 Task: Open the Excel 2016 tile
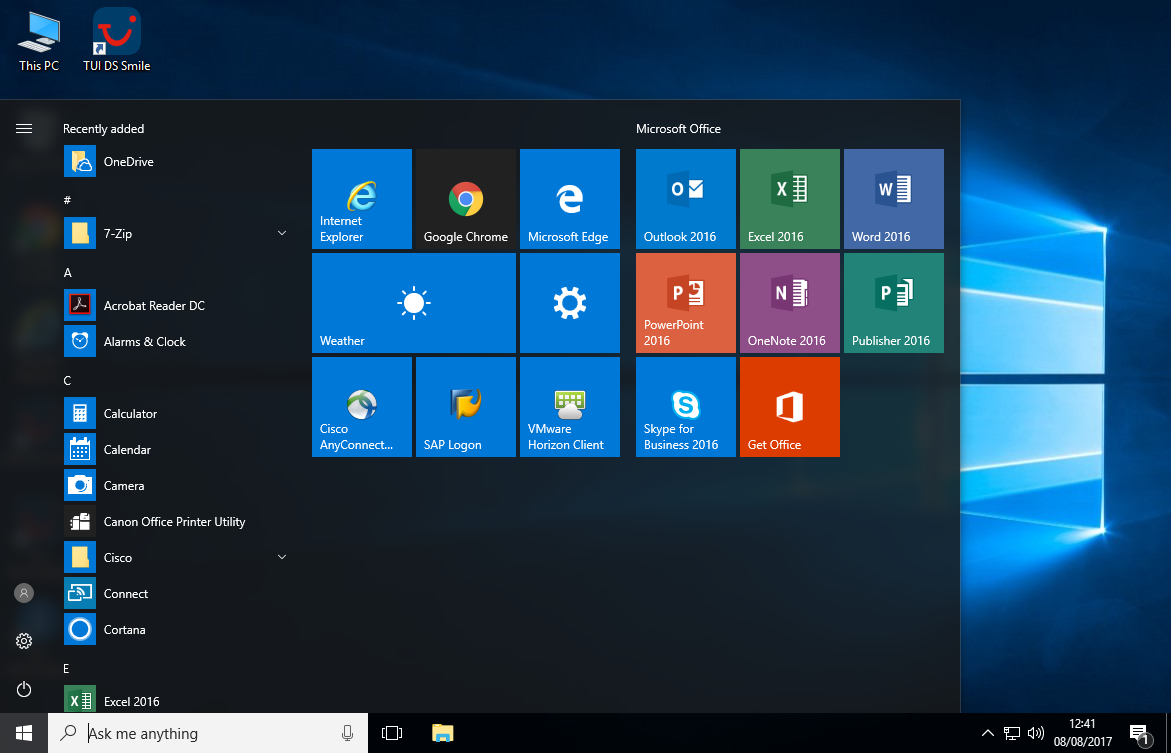point(789,199)
